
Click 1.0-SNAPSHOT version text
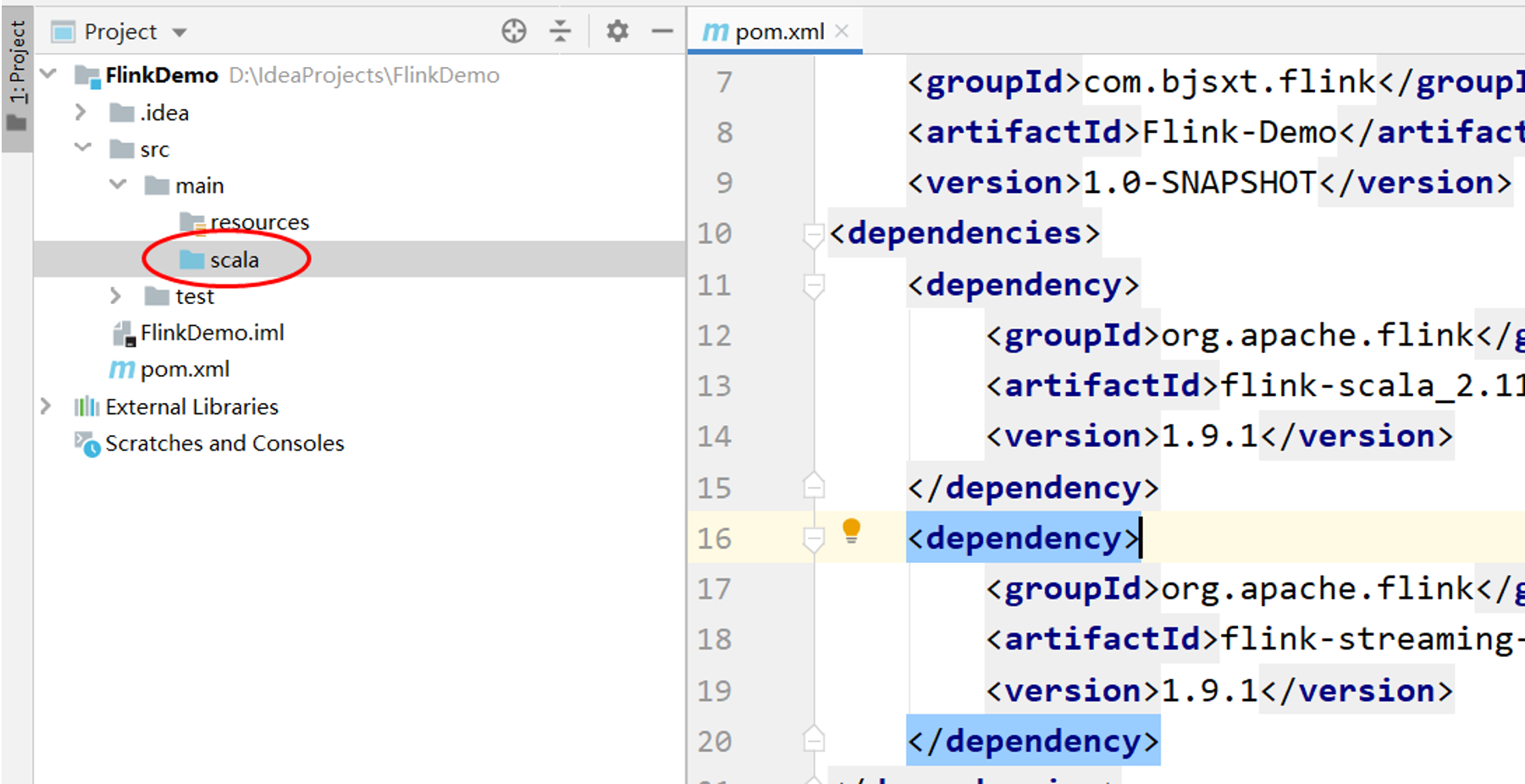1200,183
